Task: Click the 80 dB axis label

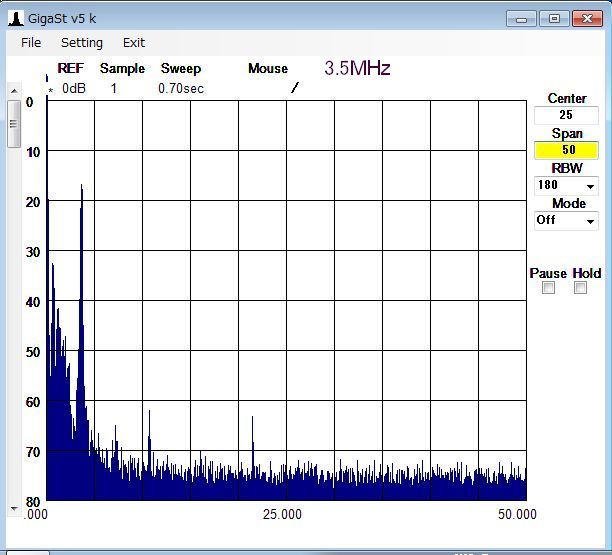Action: 33,502
